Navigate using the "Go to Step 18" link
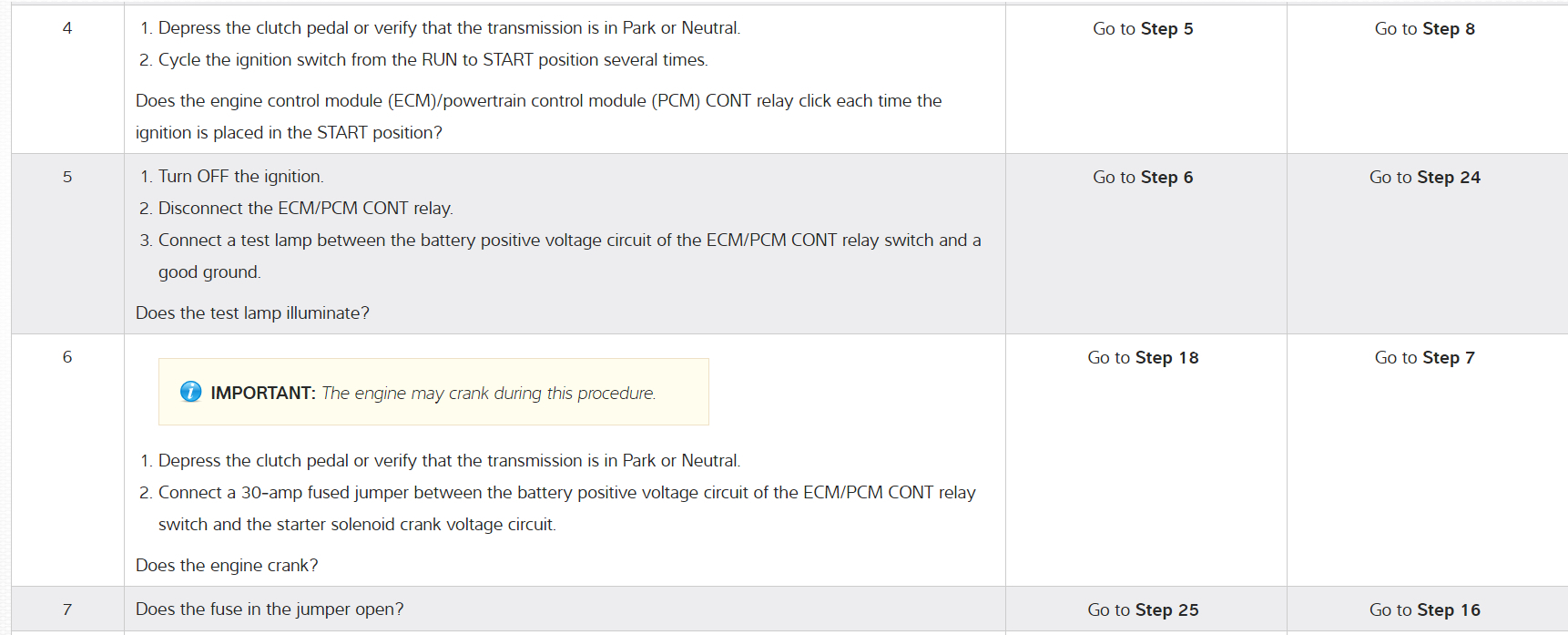Viewport: 1568px width, 635px height. (1143, 358)
